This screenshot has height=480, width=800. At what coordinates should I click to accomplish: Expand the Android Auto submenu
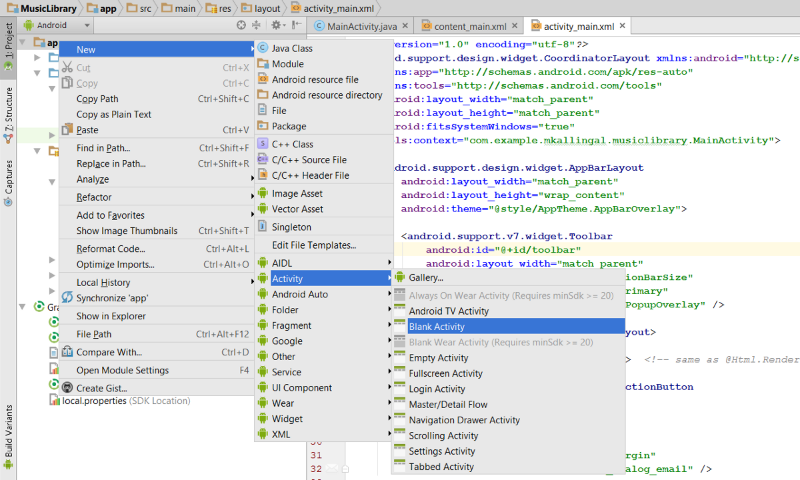point(324,294)
